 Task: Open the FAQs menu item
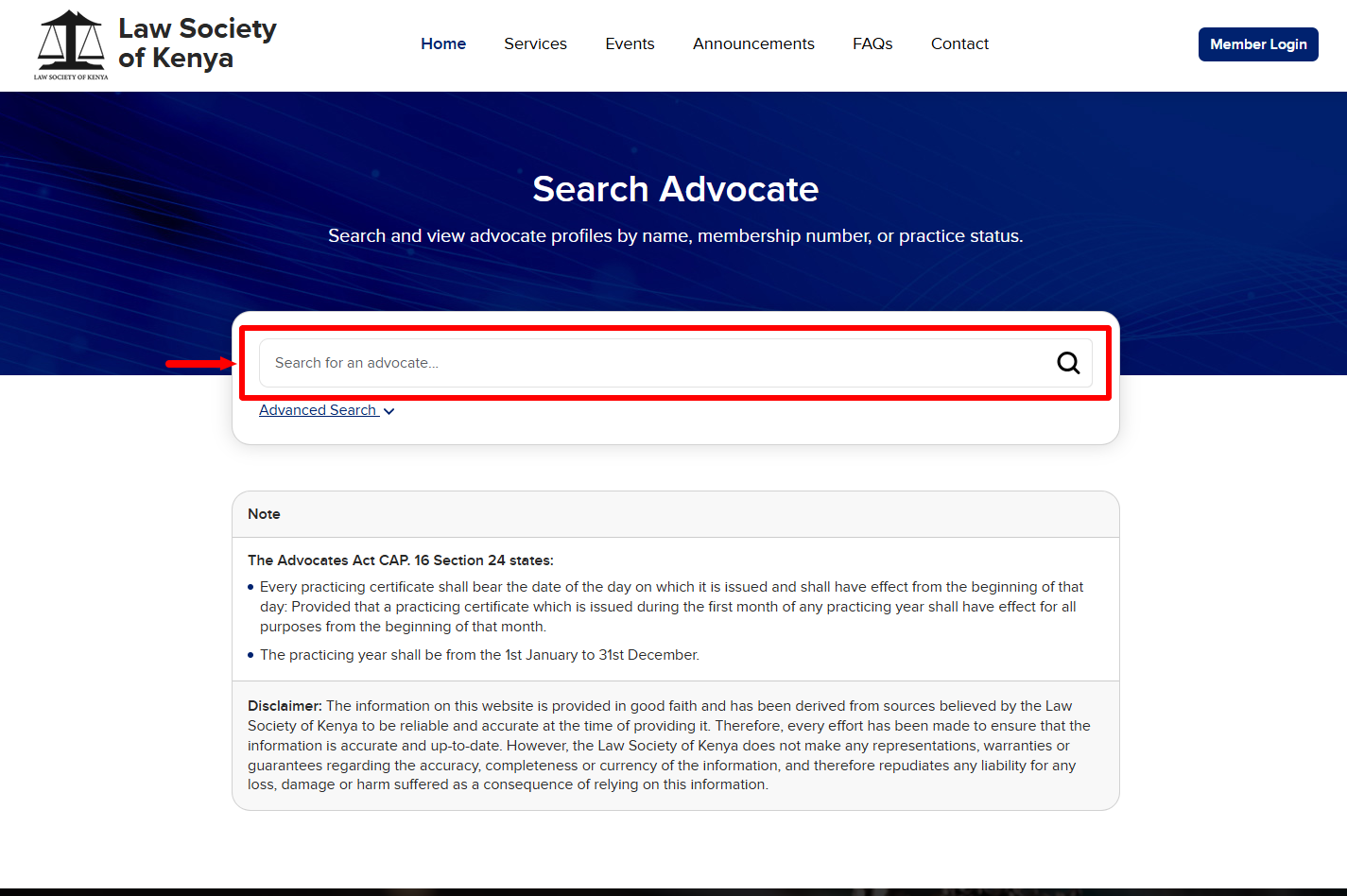tap(872, 43)
